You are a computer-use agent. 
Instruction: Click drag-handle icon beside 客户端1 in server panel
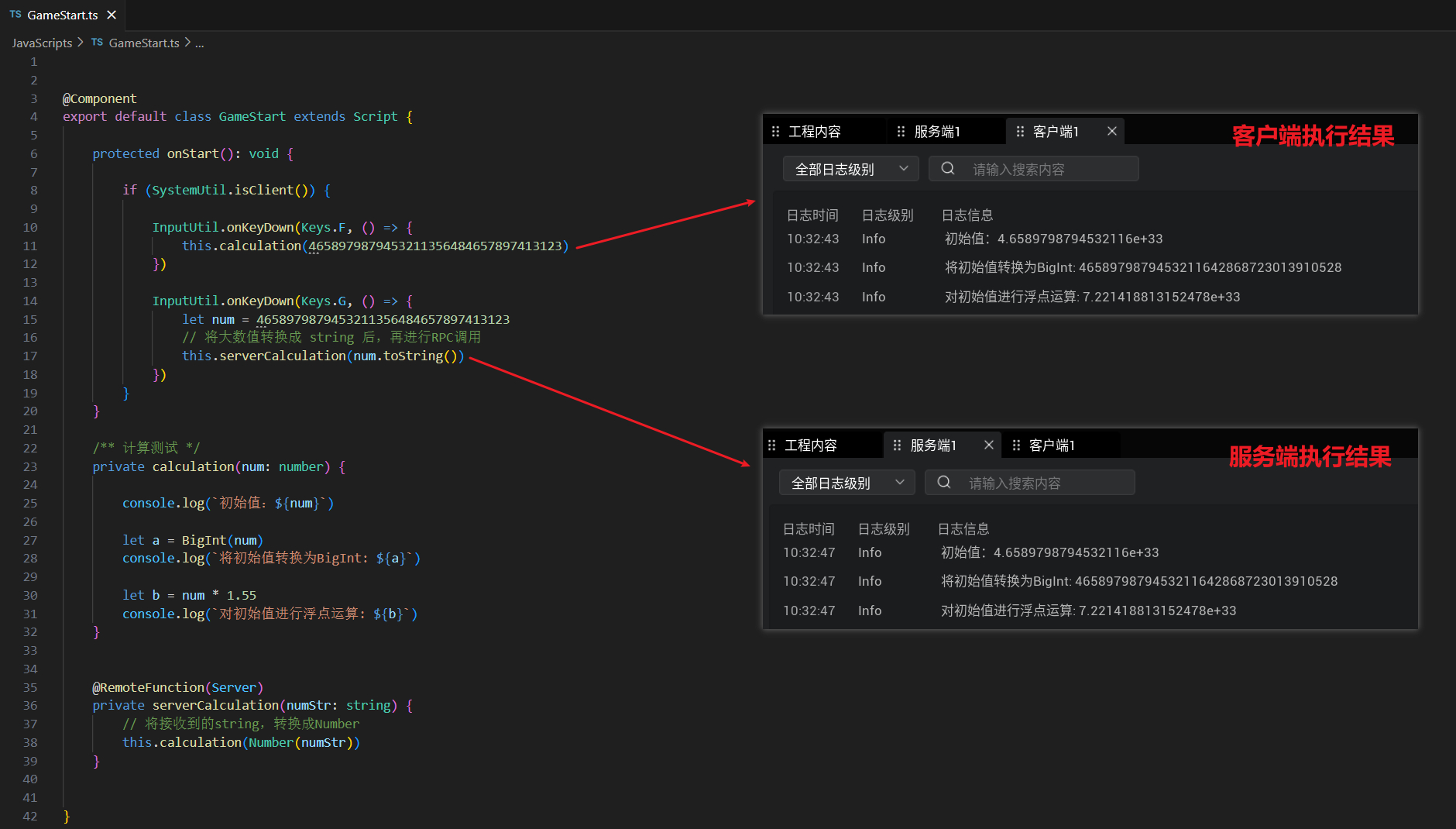click(x=1016, y=445)
